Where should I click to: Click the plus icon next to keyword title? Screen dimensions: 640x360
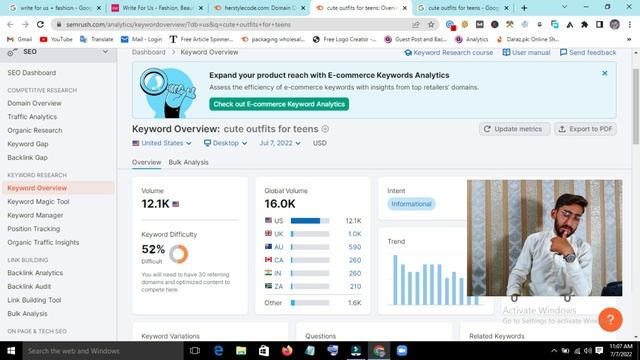(325, 129)
